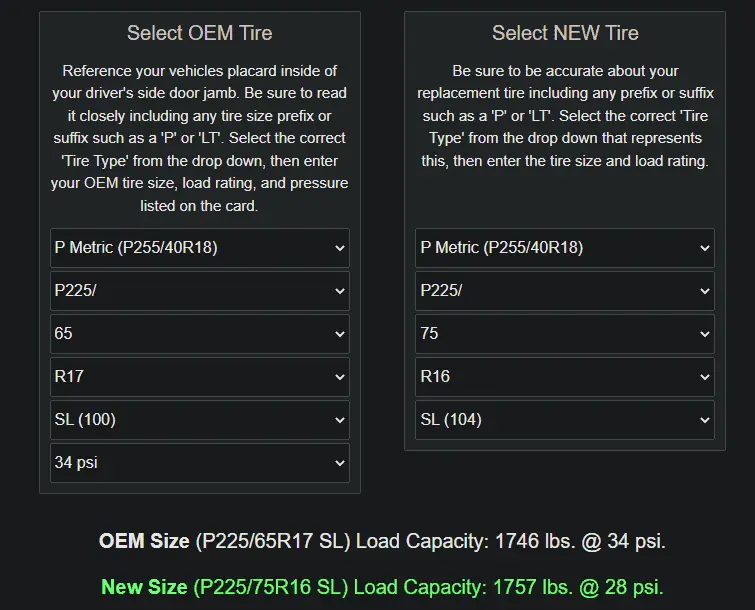Open NEW aspect ratio dropdown showing 75
This screenshot has width=755, height=610.
click(x=564, y=334)
